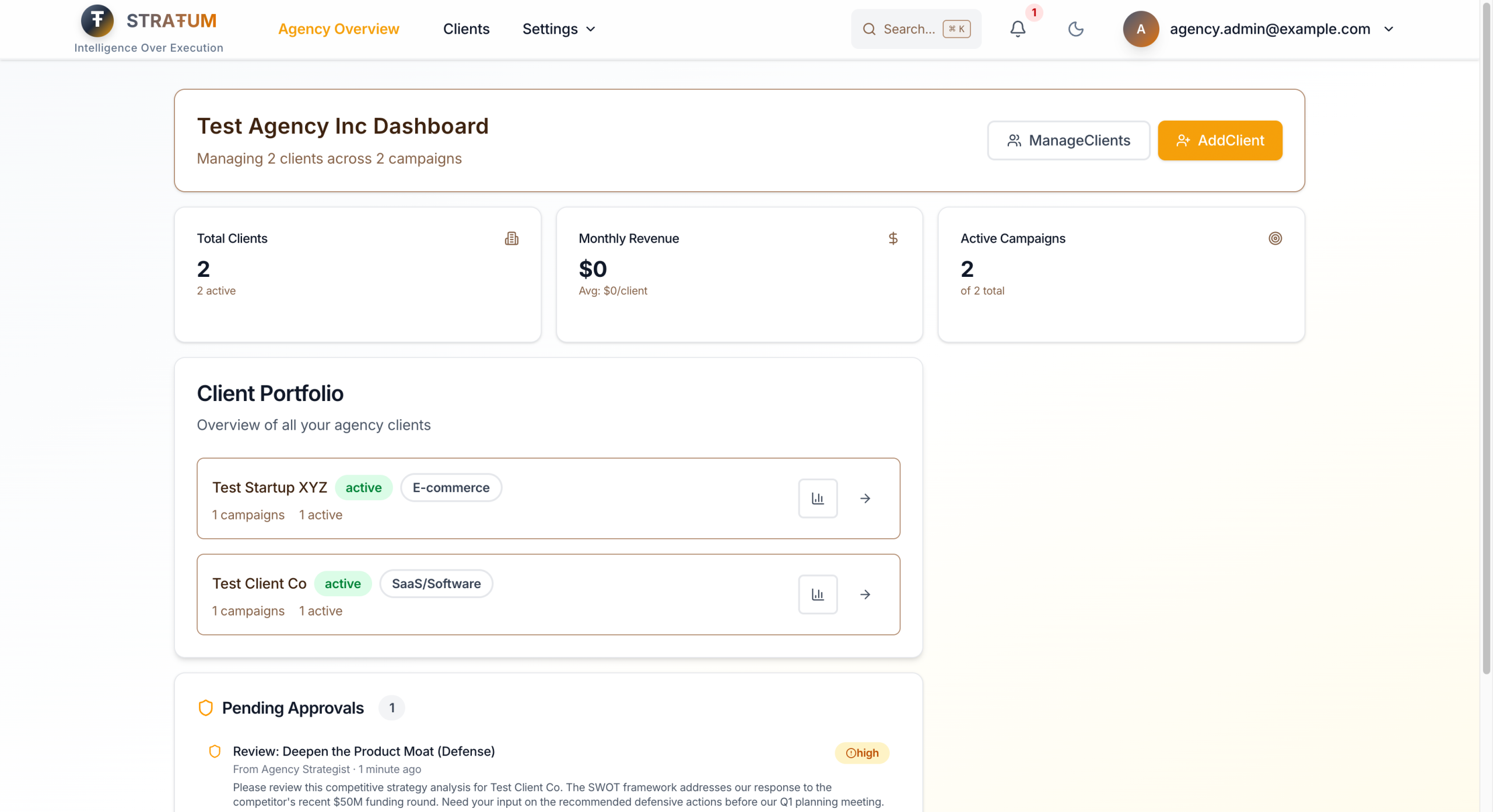Open the agency.admin account dropdown chevron

click(1389, 29)
